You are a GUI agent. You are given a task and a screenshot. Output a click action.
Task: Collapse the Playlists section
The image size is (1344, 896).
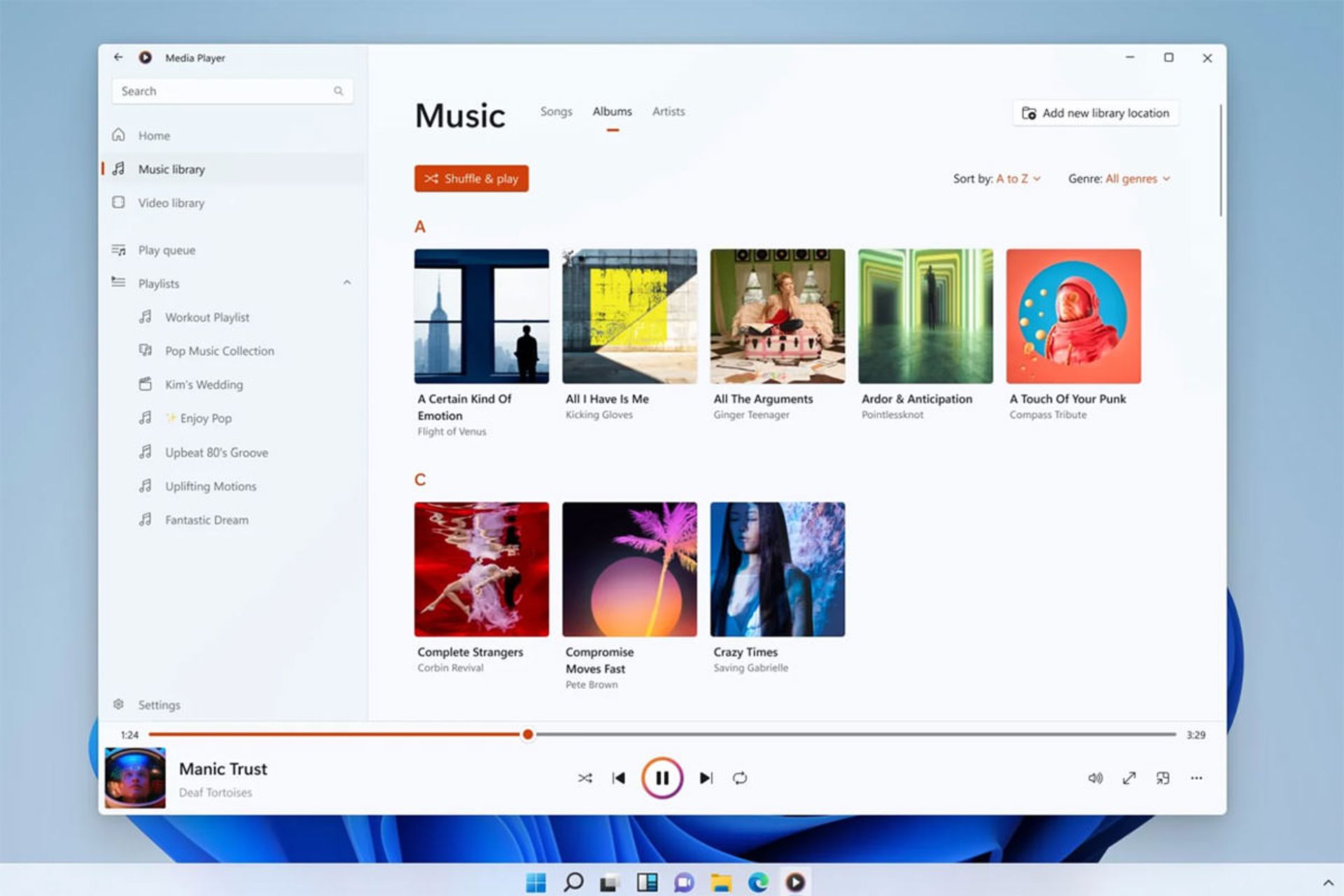pyautogui.click(x=347, y=283)
